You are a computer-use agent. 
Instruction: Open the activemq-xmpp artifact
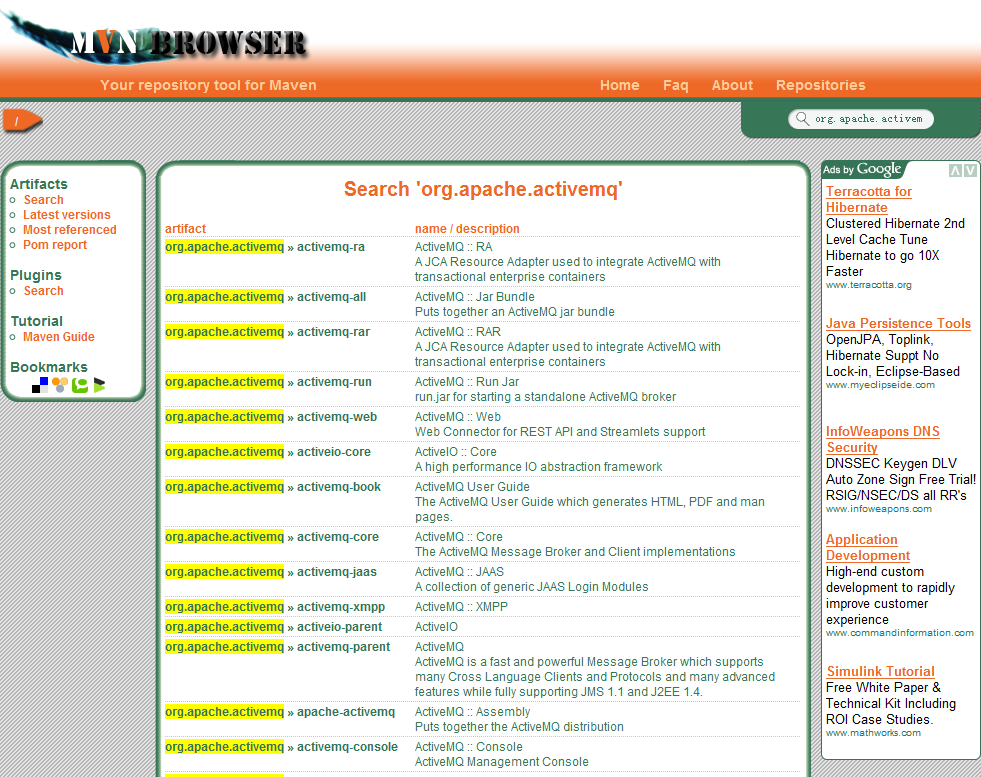pos(341,607)
